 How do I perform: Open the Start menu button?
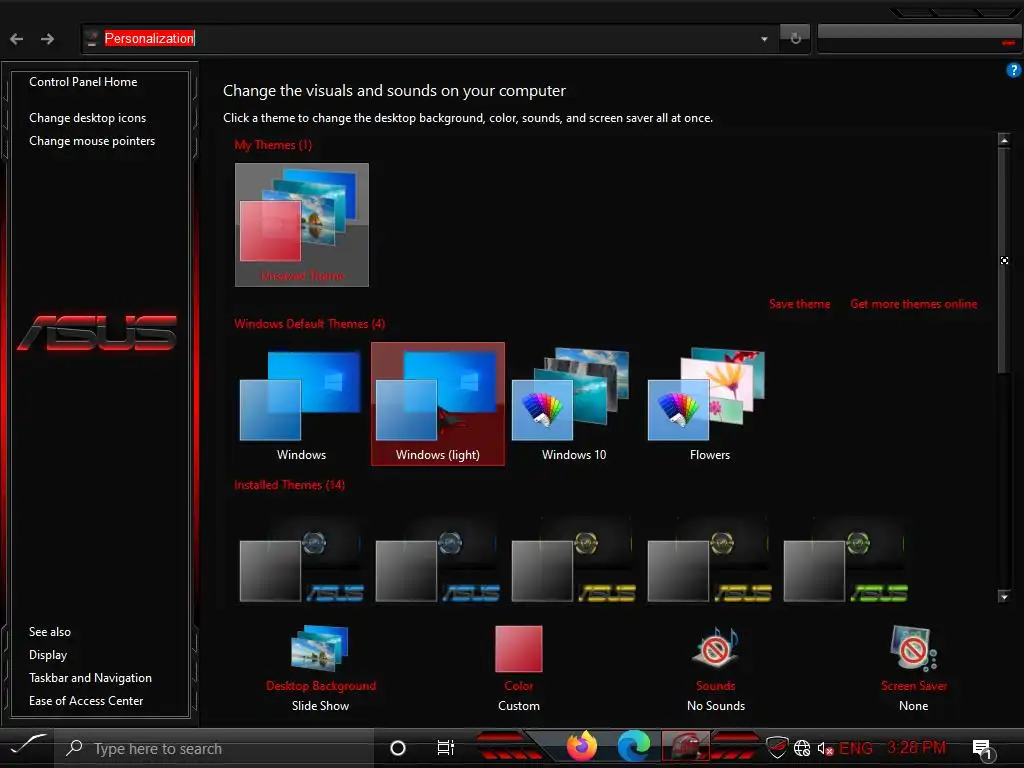27,746
